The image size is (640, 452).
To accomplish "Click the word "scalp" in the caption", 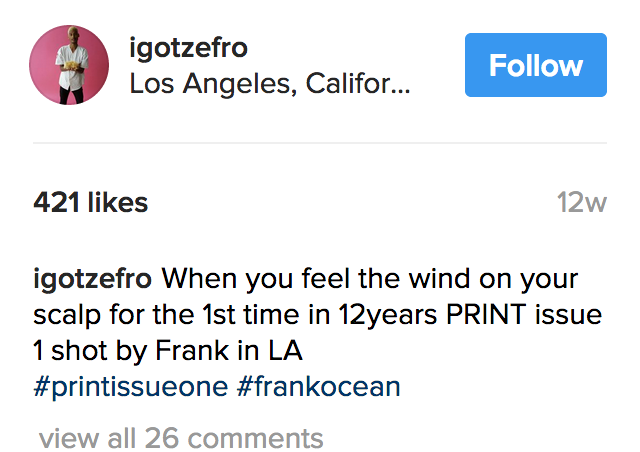I will pos(68,315).
